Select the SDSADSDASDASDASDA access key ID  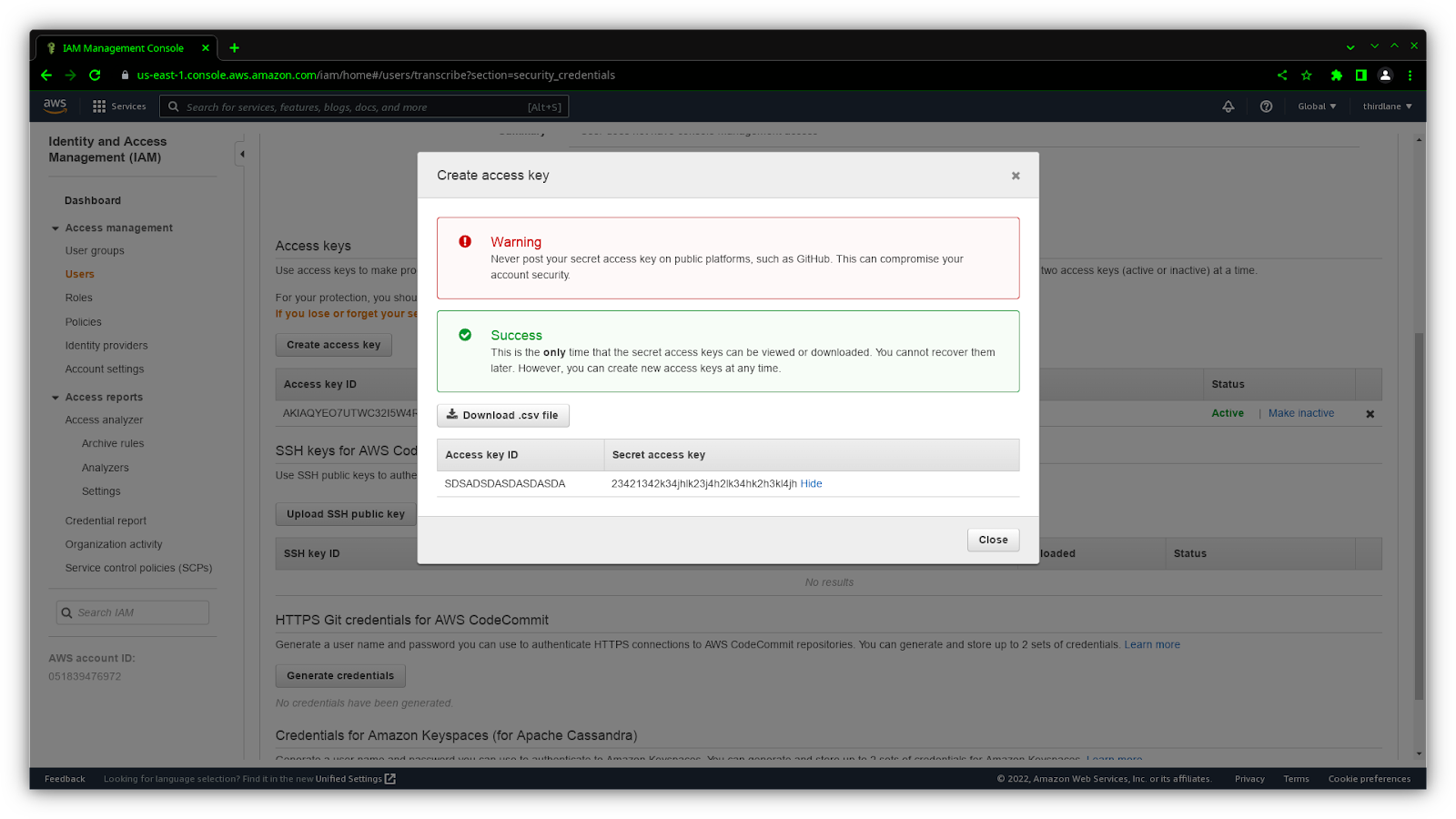point(505,484)
